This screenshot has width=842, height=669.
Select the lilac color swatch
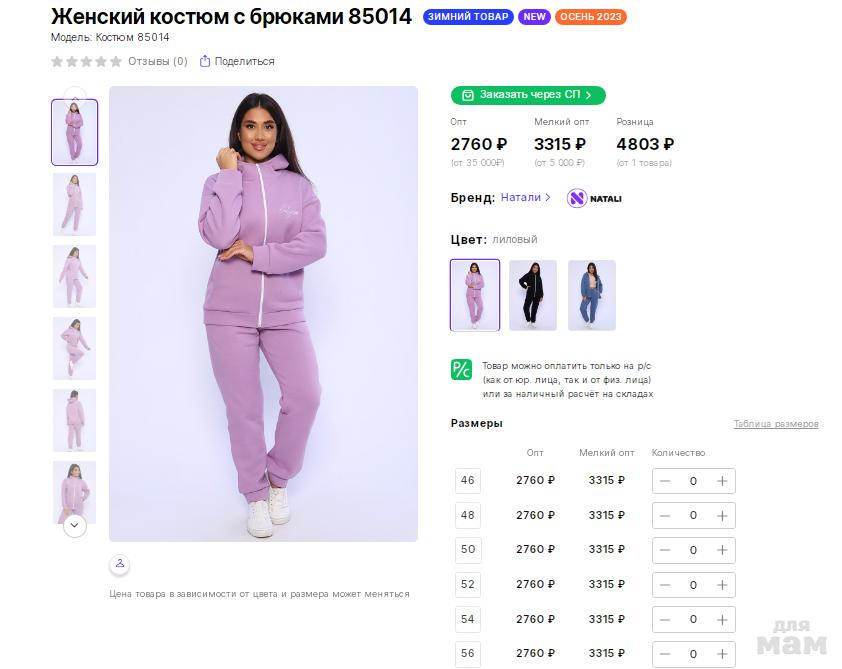coord(475,295)
